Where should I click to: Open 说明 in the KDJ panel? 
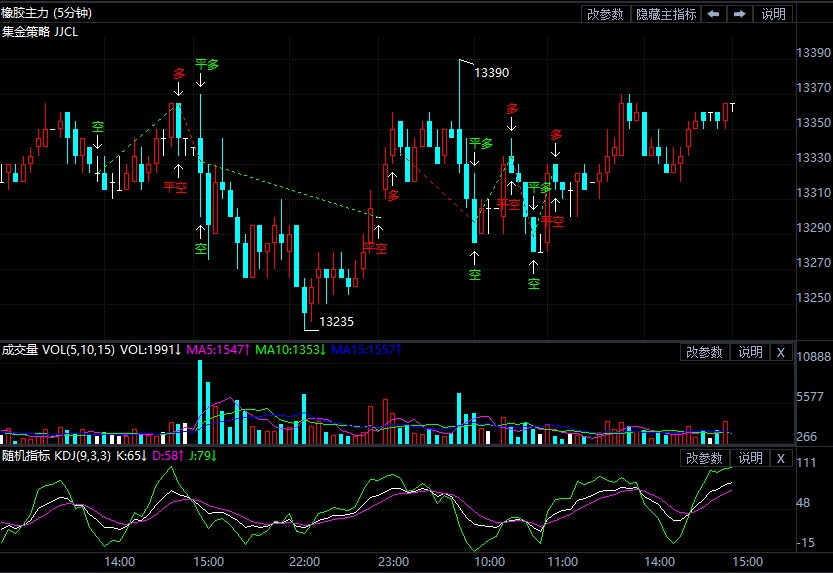point(750,458)
